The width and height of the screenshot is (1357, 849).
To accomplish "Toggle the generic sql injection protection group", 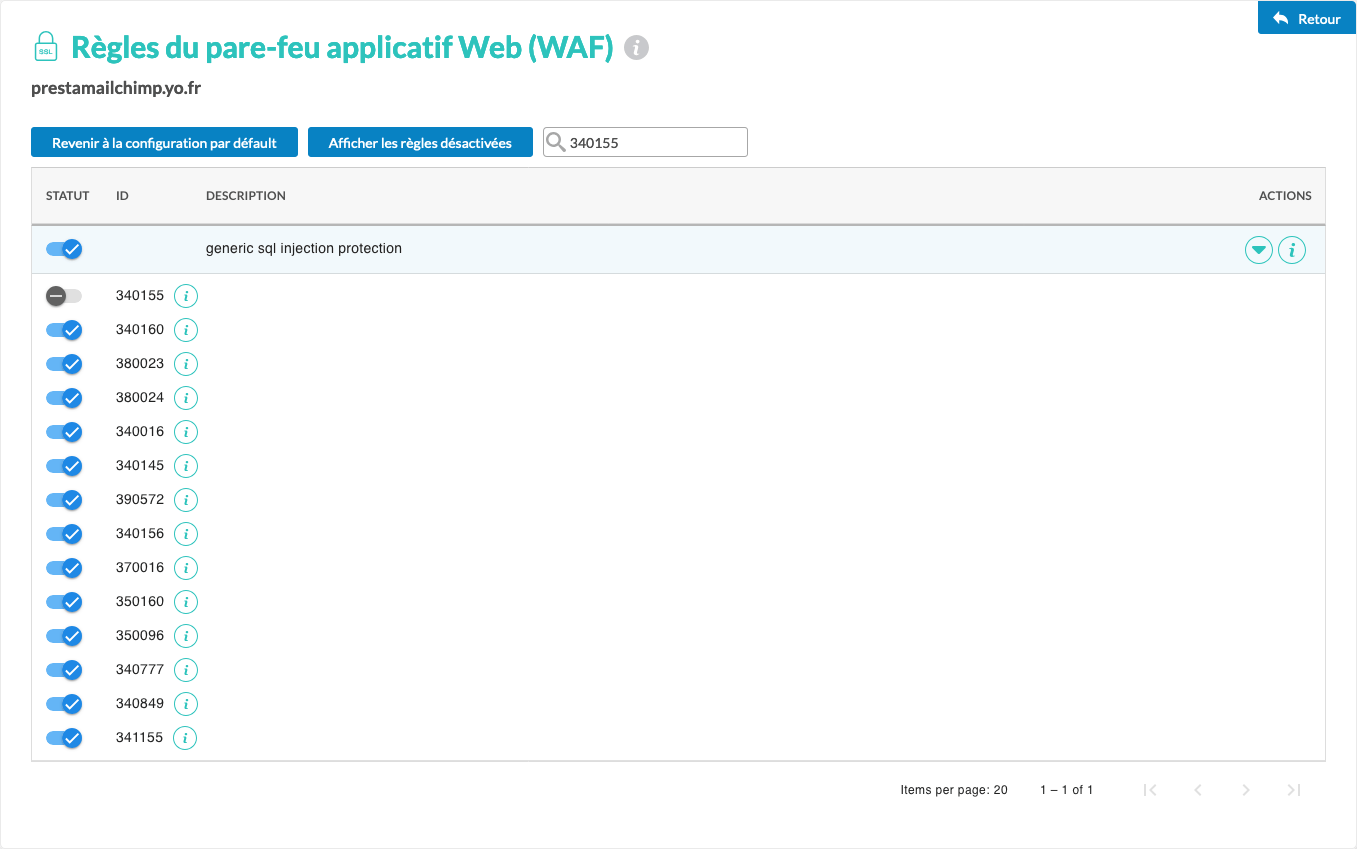I will [x=64, y=249].
